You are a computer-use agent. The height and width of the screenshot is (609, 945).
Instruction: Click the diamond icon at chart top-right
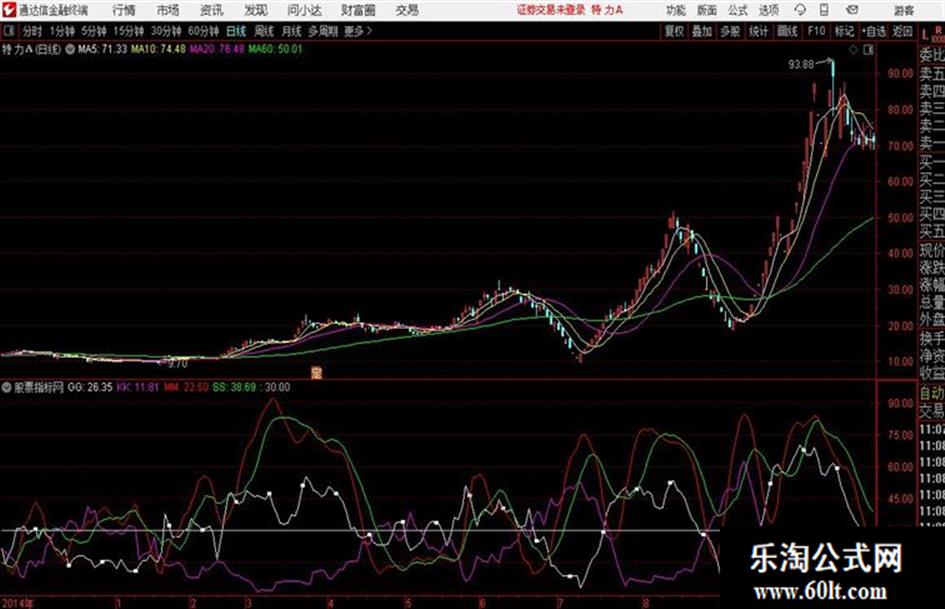tap(853, 50)
